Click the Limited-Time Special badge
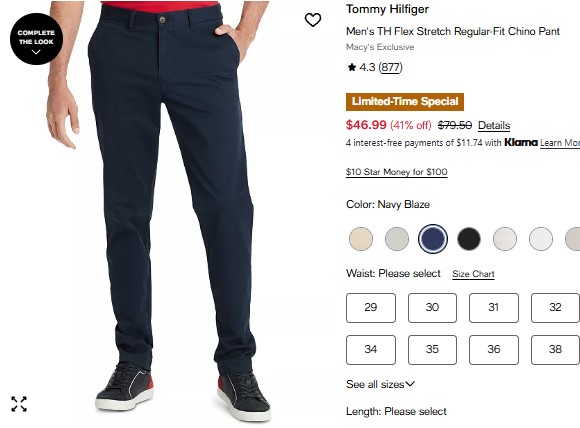The image size is (580, 428). tap(405, 102)
